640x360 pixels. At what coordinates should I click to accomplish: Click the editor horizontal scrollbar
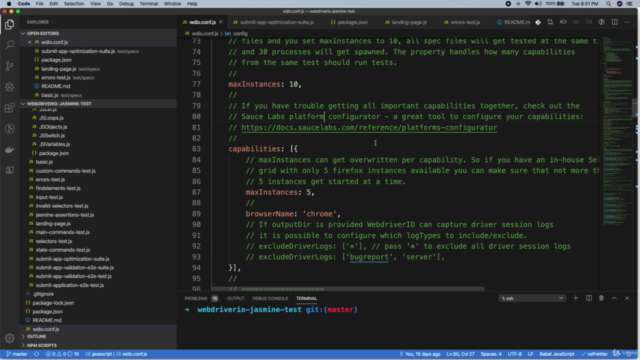[x=348, y=289]
